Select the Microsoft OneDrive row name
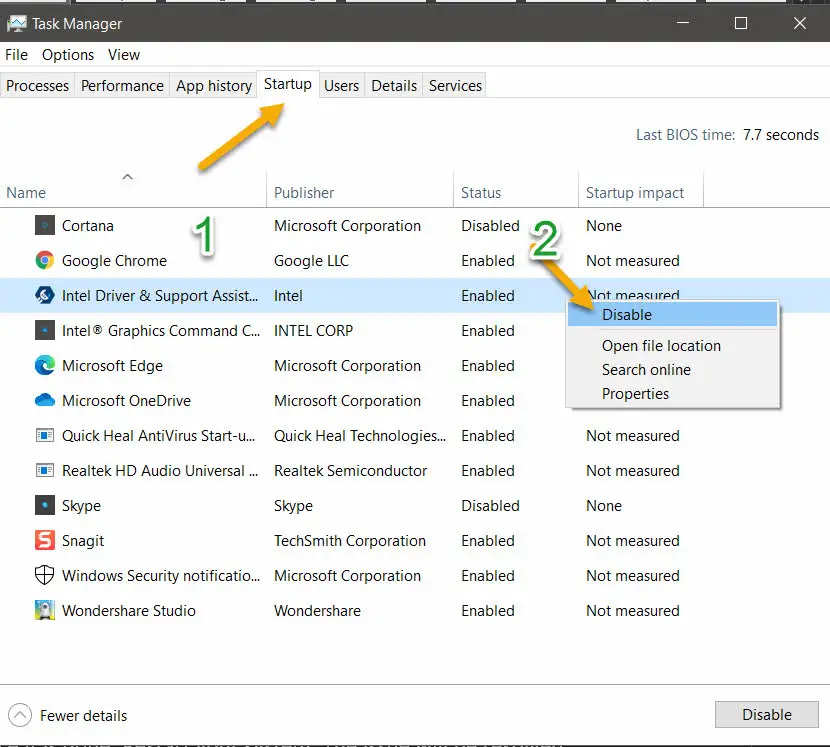Screen dimensions: 830x747 [x=126, y=400]
